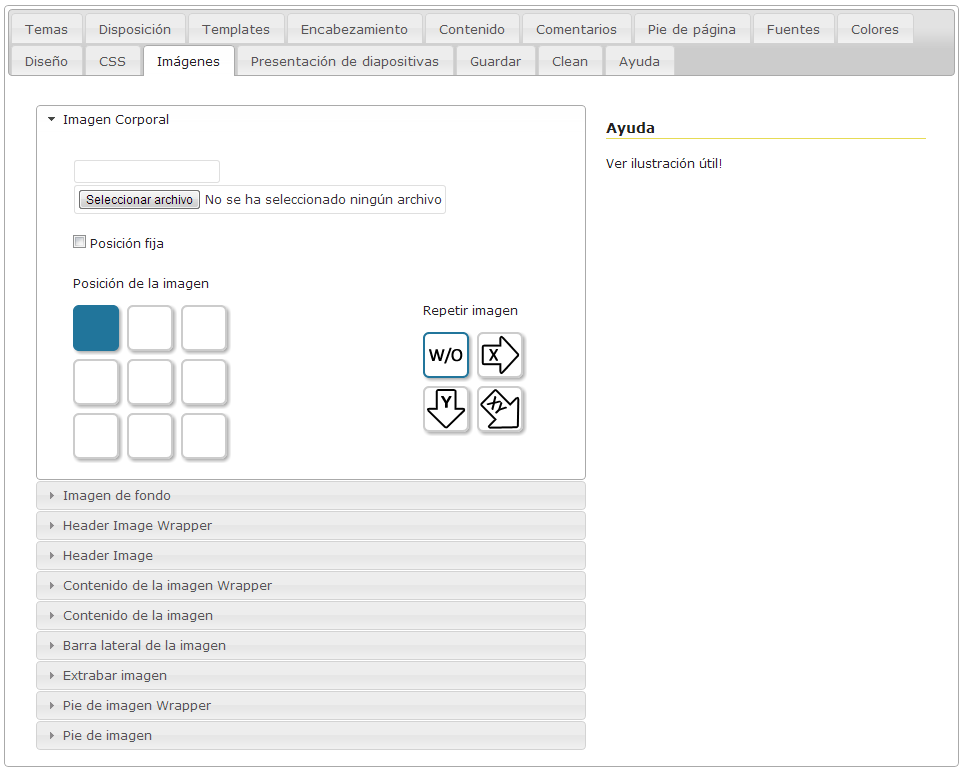This screenshot has width=963, height=771.
Task: Switch to the Guardar tab
Action: click(x=496, y=61)
